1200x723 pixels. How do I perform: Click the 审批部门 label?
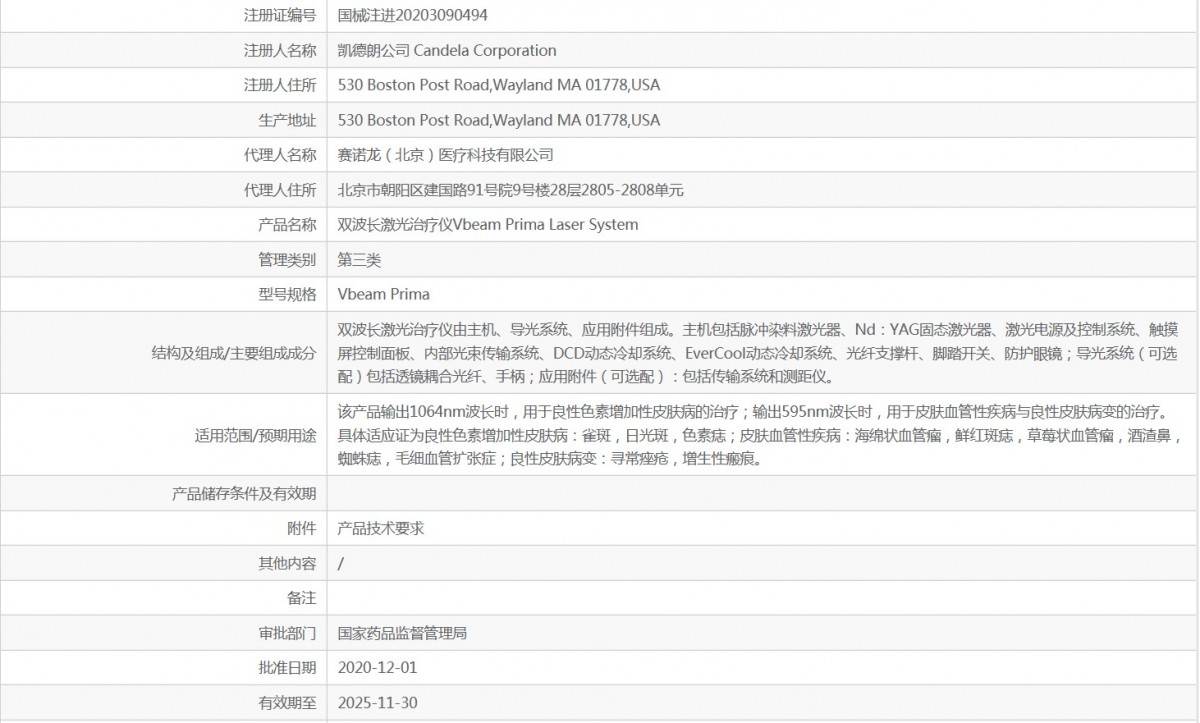coord(287,633)
